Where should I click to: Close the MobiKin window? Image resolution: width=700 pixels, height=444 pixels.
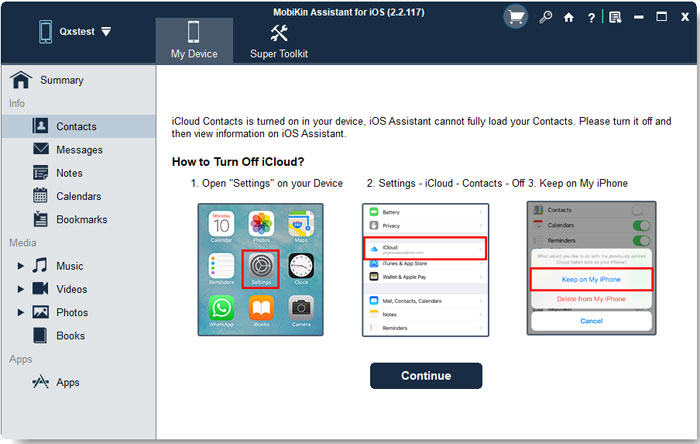point(685,17)
